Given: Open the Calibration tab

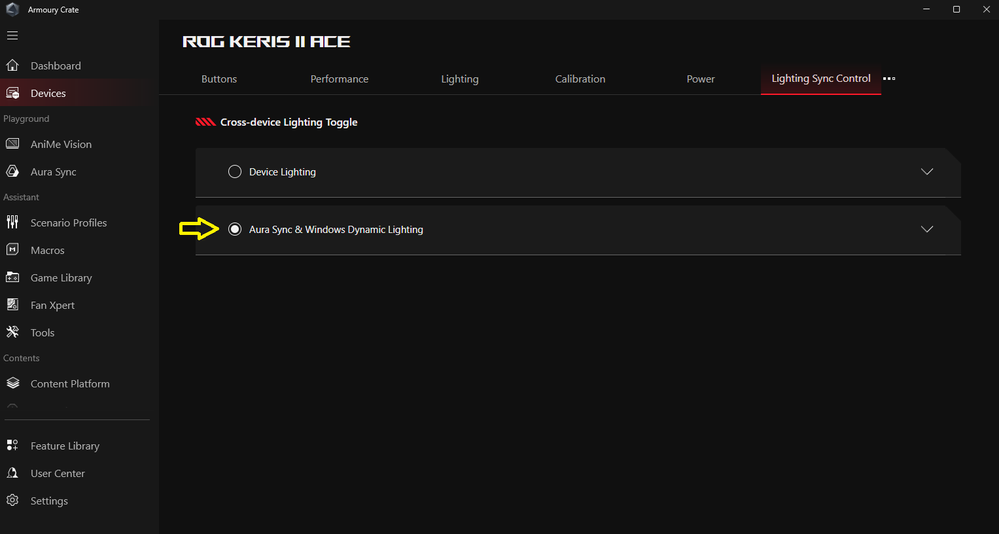Looking at the screenshot, I should click(580, 79).
